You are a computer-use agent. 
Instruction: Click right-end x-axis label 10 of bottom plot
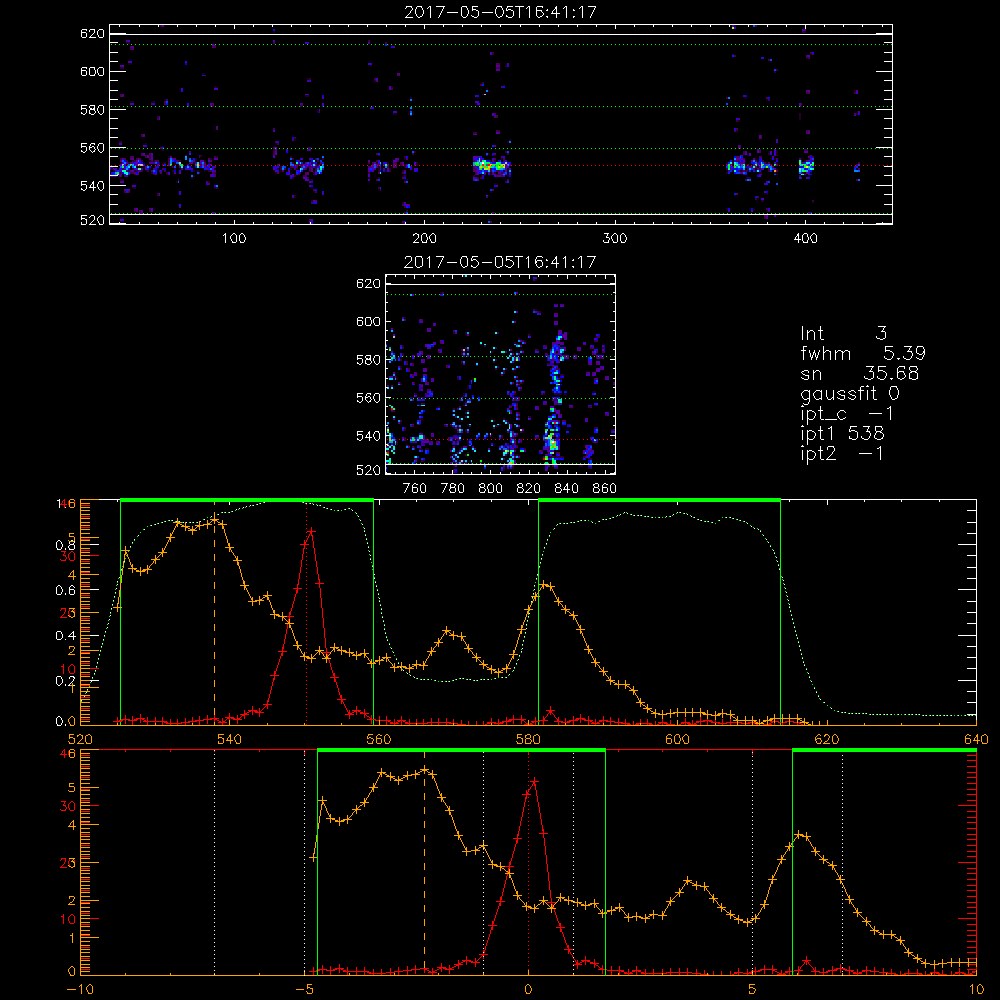[976, 990]
